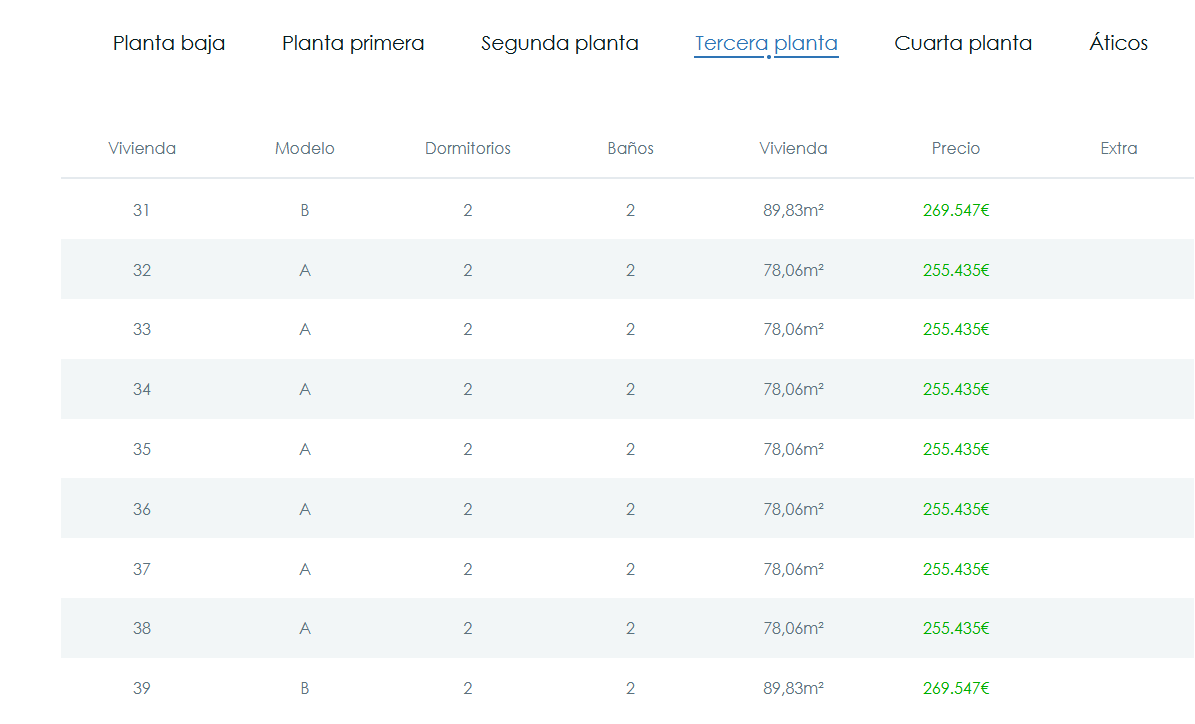
Task: Open the Planta baja tab
Action: click(169, 44)
